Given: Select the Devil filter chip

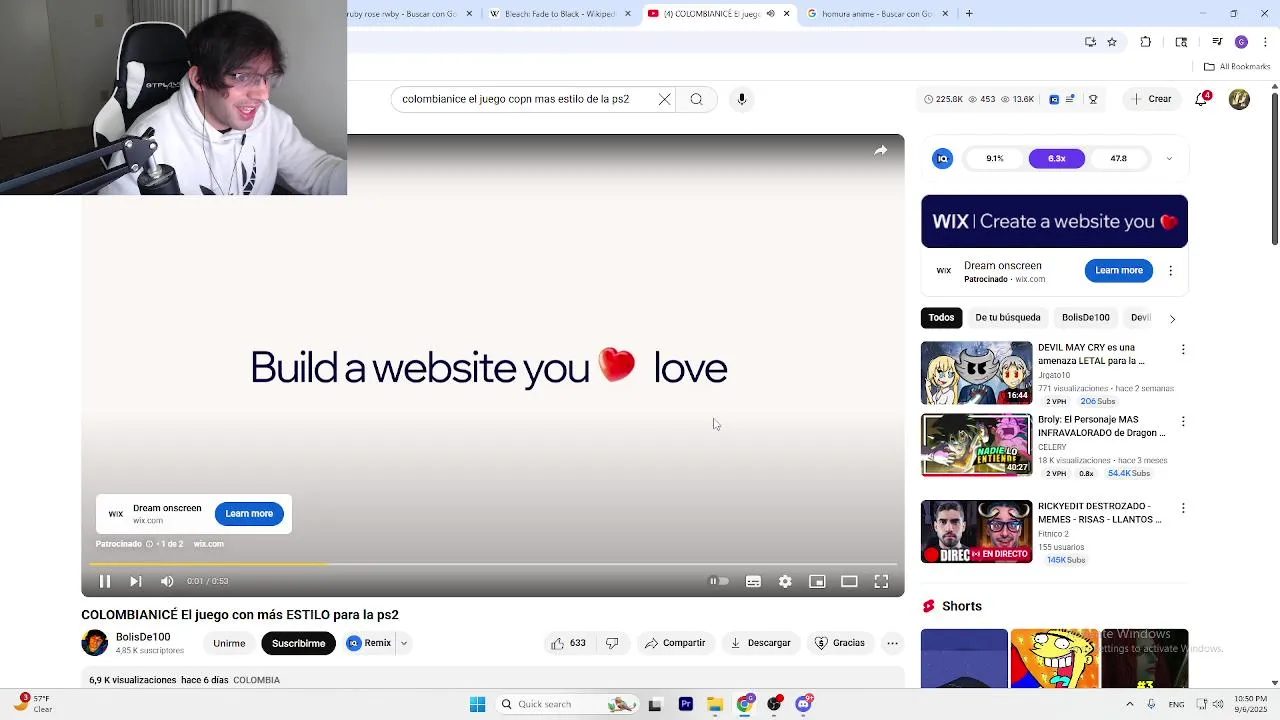Looking at the screenshot, I should [x=1141, y=317].
